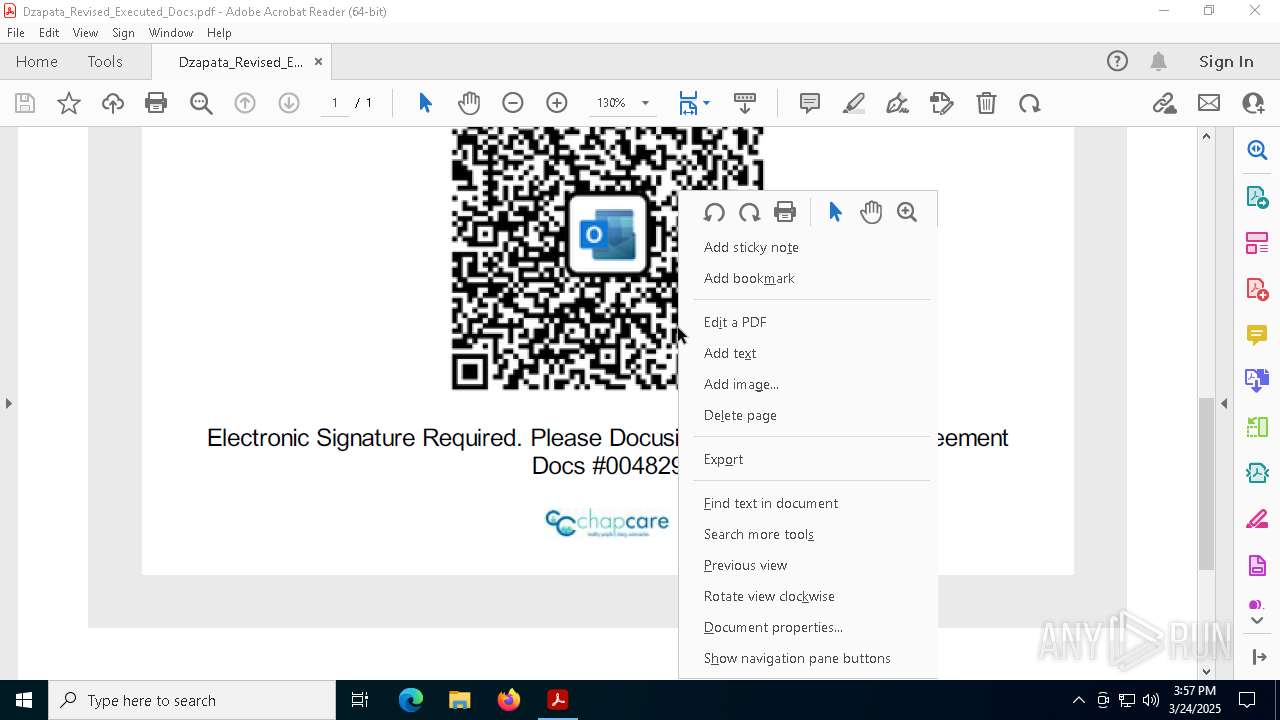Collapse the right tools pane arrow

point(1224,403)
